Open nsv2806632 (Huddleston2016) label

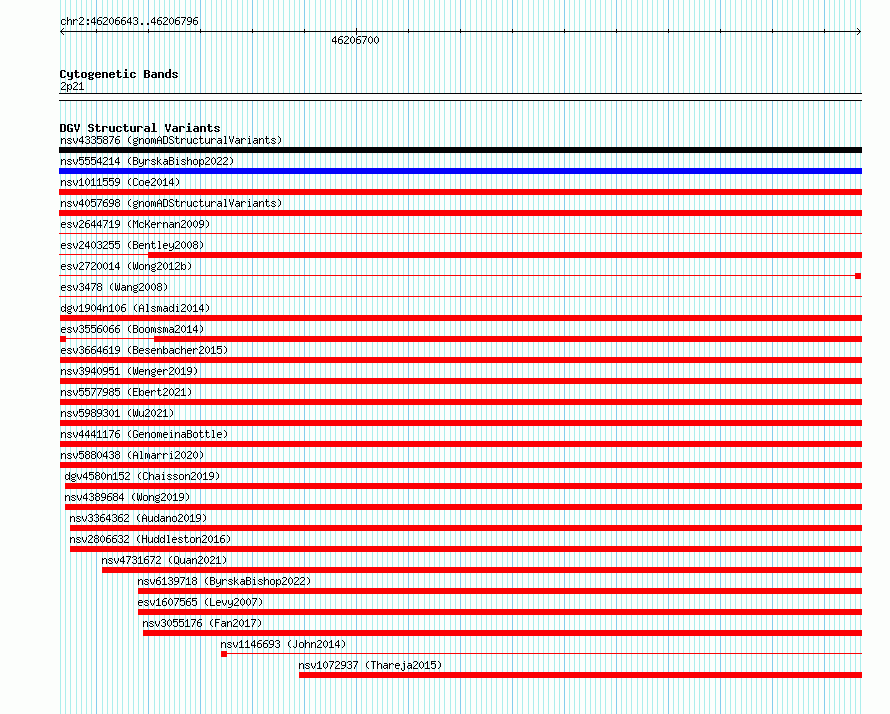point(150,539)
